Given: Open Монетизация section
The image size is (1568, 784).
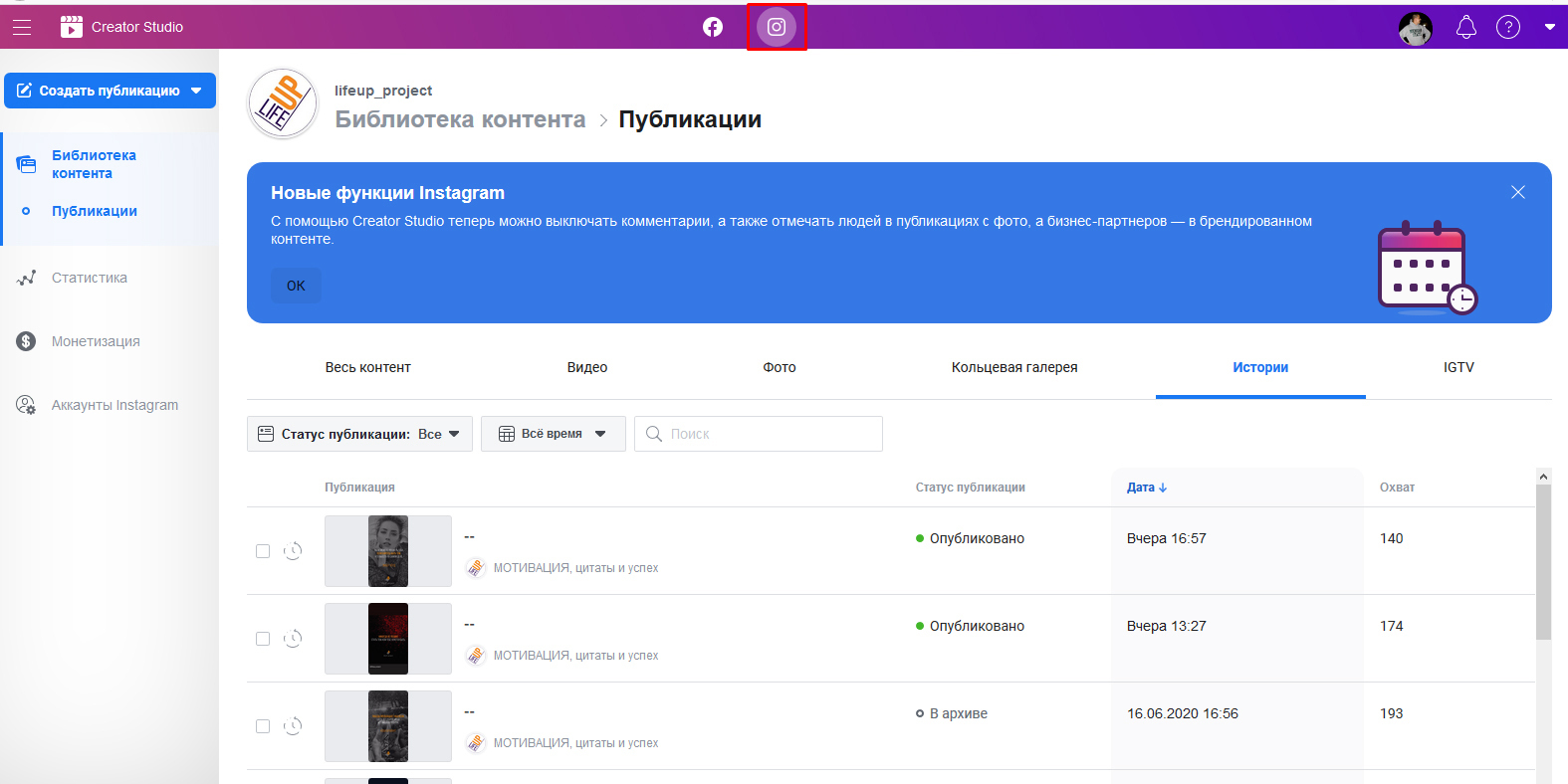Looking at the screenshot, I should click(x=96, y=341).
